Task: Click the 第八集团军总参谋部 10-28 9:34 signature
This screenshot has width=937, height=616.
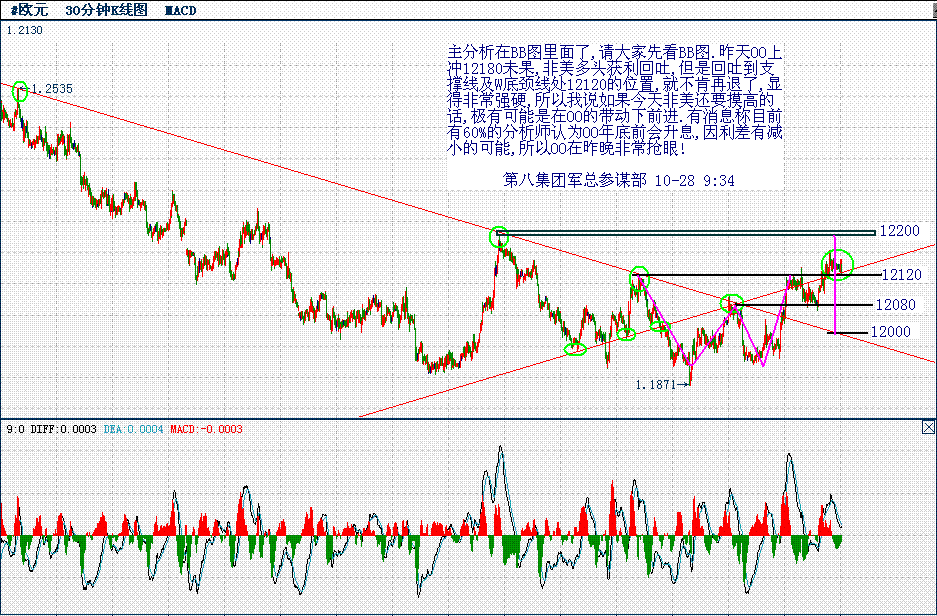Action: [618, 180]
